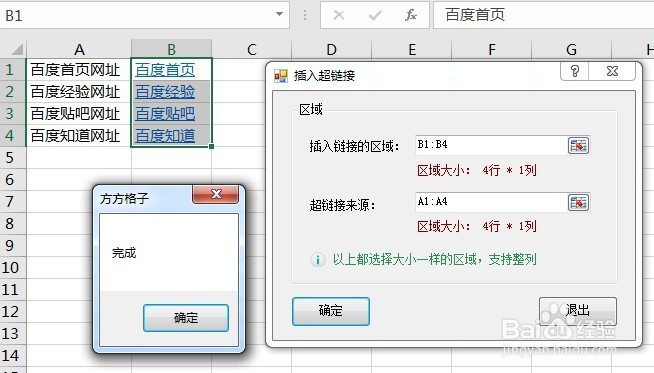The image size is (654, 373).
Task: Select row 4 header
Action: [x=13, y=136]
